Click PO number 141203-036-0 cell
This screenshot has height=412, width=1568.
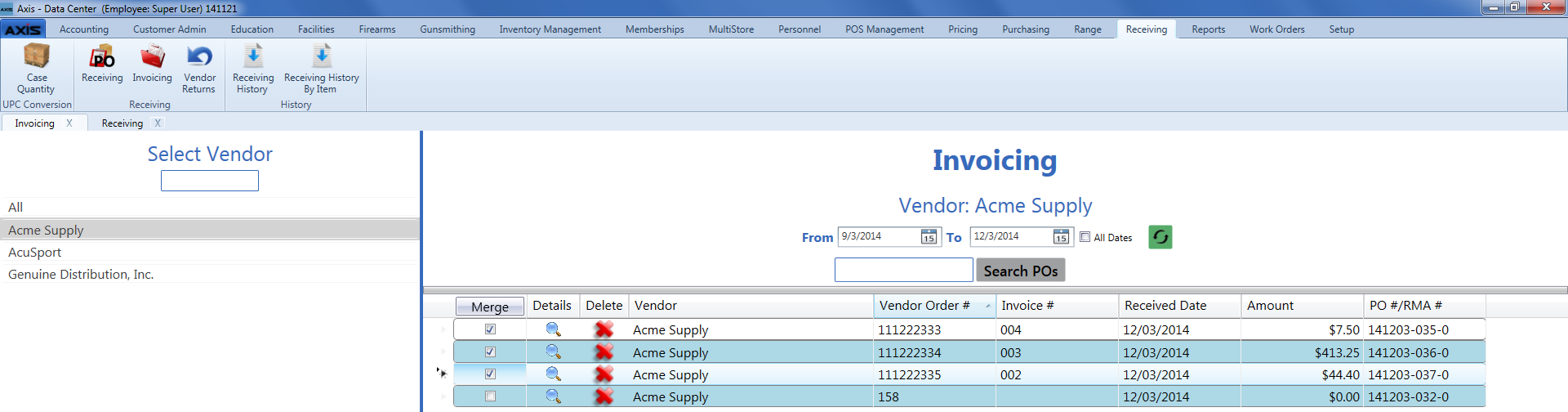pos(1424,353)
